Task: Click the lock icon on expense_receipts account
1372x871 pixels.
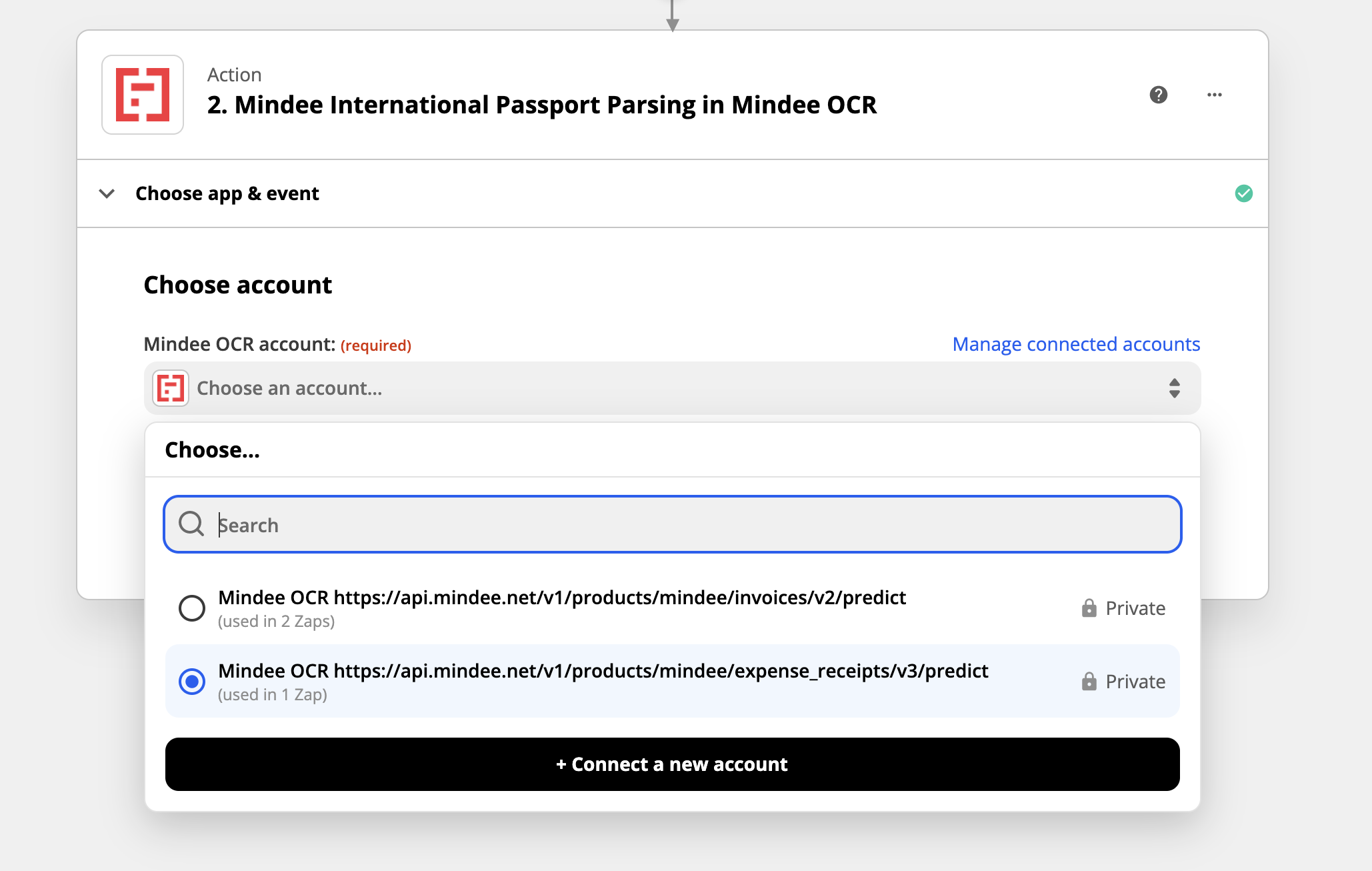Action: (x=1089, y=682)
